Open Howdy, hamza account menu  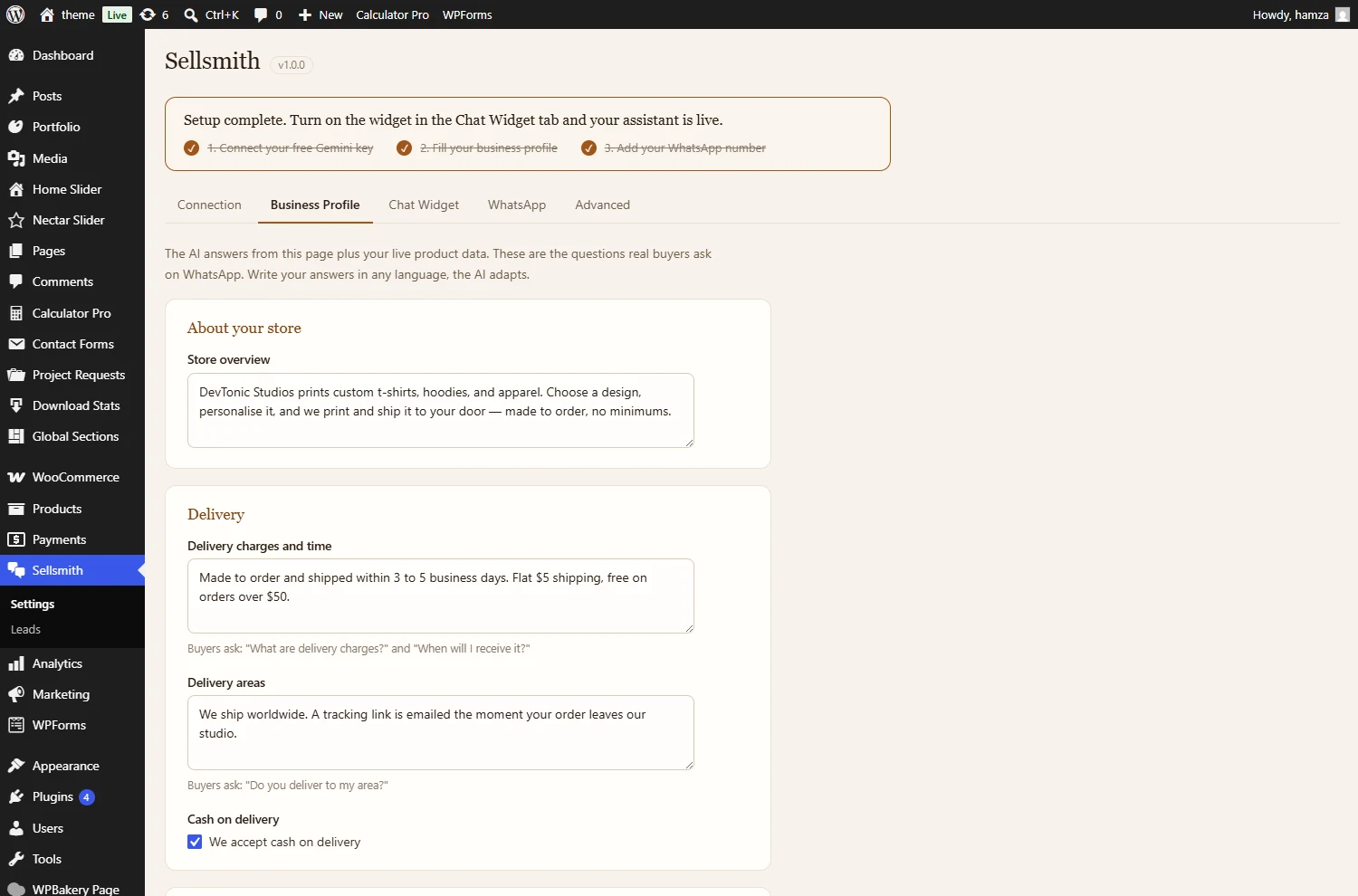click(1300, 14)
